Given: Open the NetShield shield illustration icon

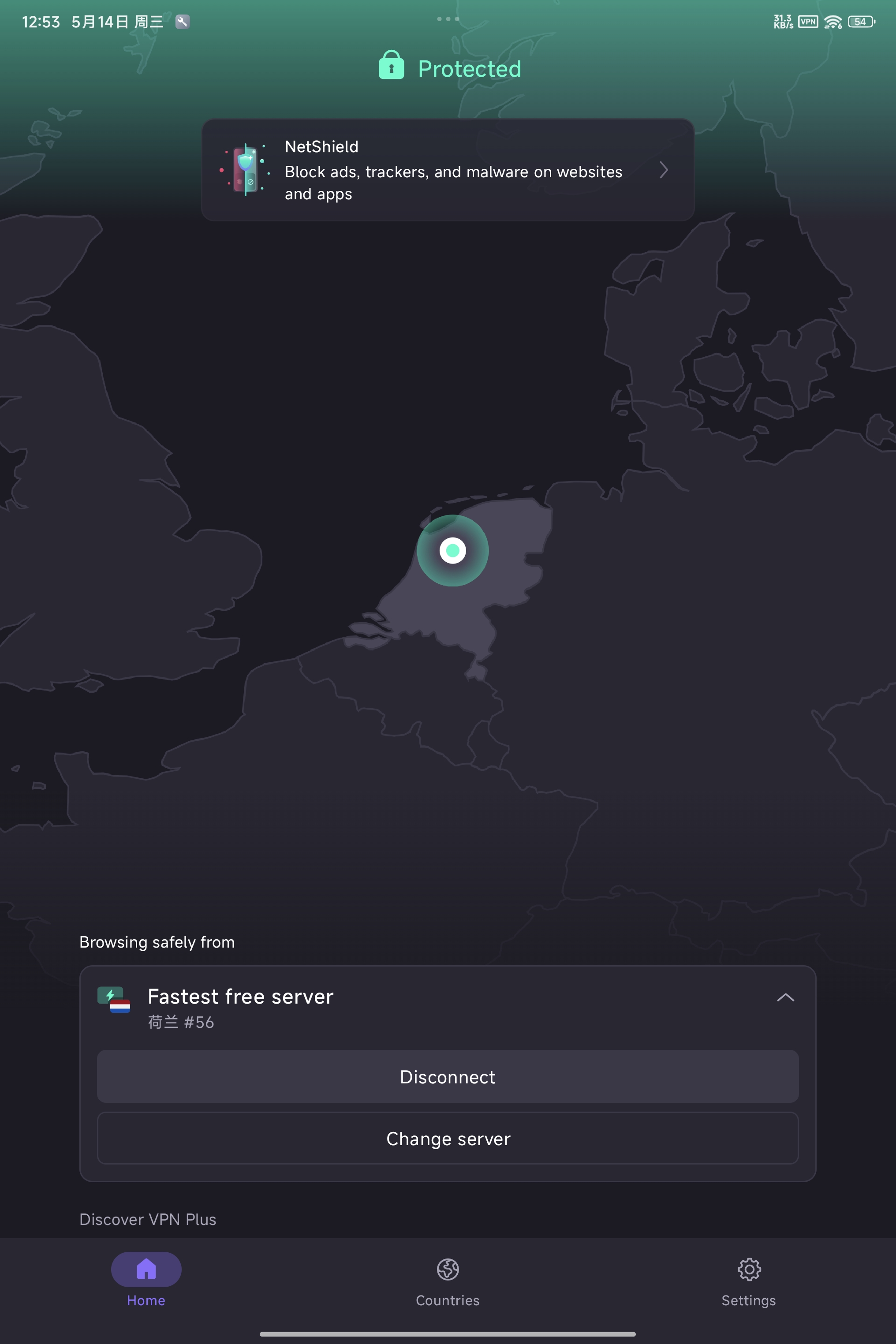Looking at the screenshot, I should point(245,170).
